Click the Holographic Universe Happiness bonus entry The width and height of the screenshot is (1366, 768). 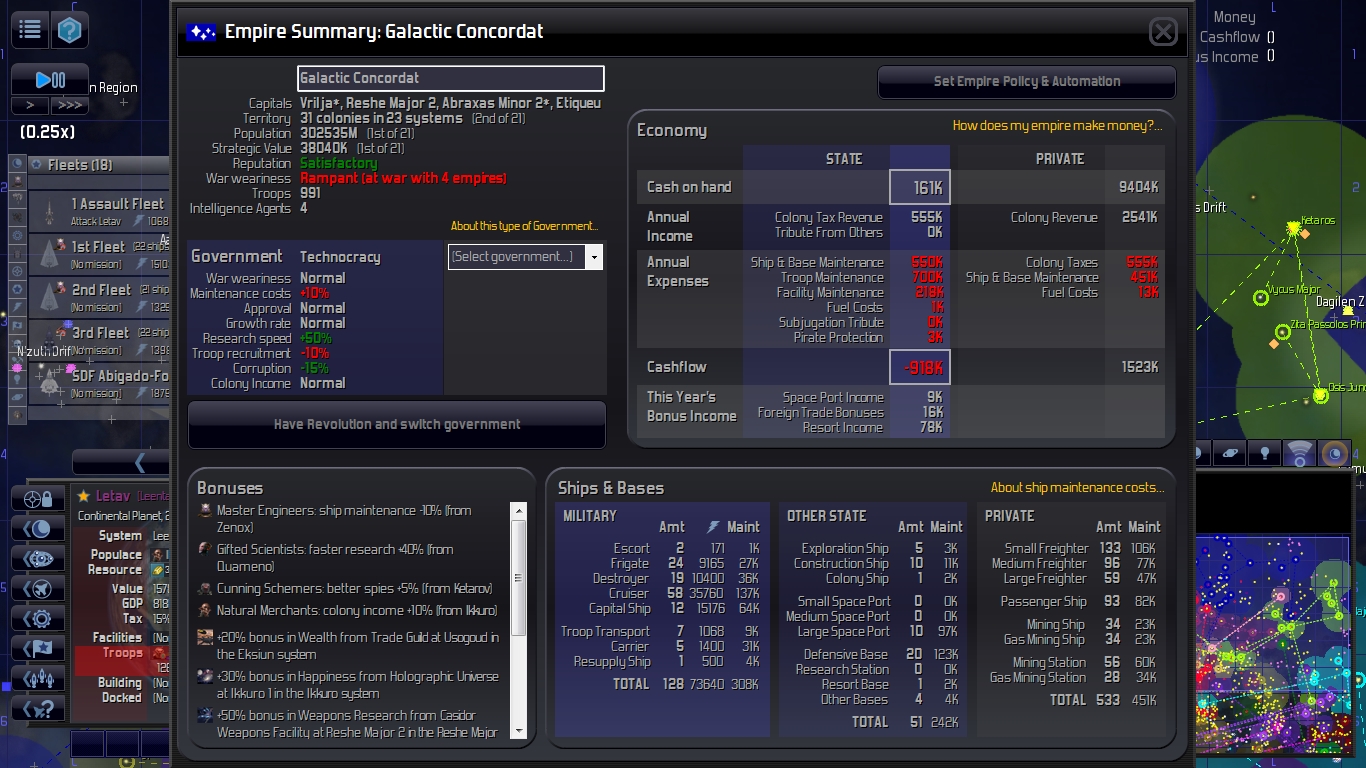(348, 685)
